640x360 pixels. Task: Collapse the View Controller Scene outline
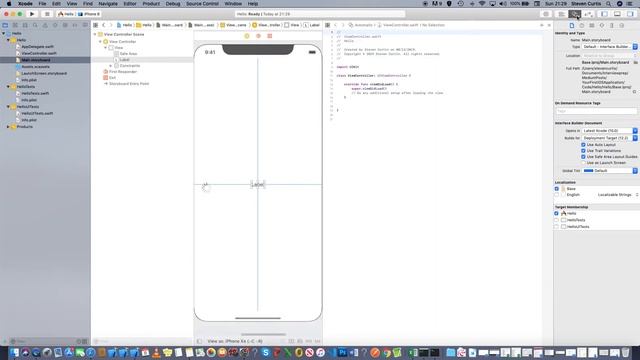click(x=96, y=34)
